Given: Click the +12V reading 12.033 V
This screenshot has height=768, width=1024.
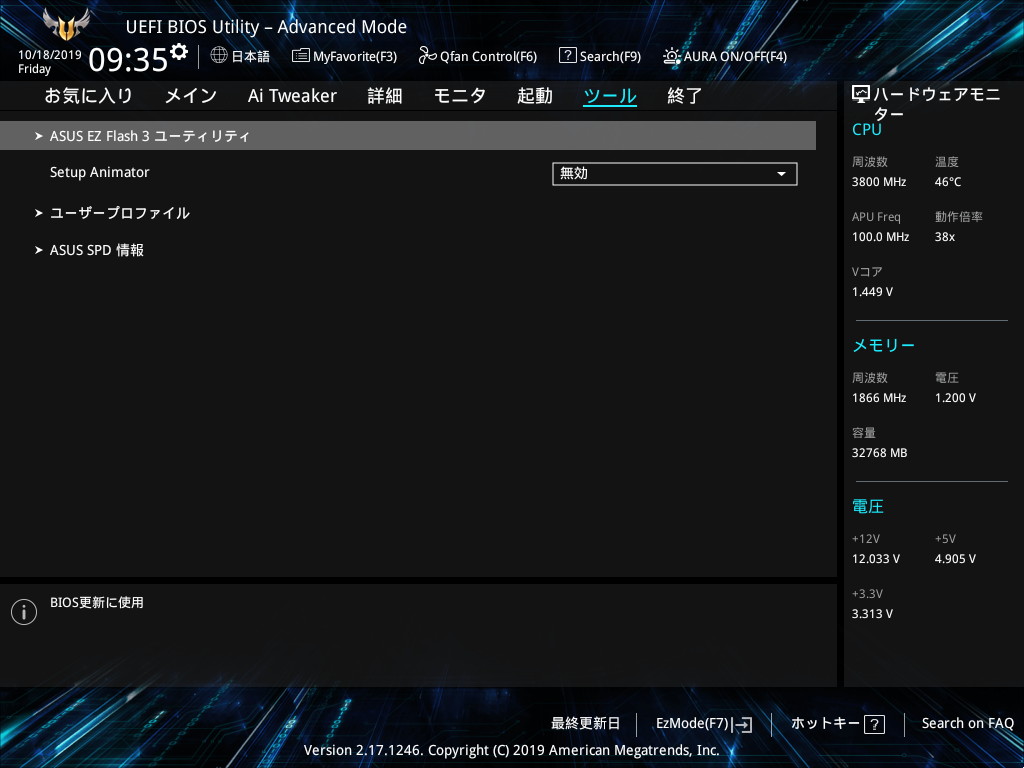Looking at the screenshot, I should pyautogui.click(x=875, y=559).
